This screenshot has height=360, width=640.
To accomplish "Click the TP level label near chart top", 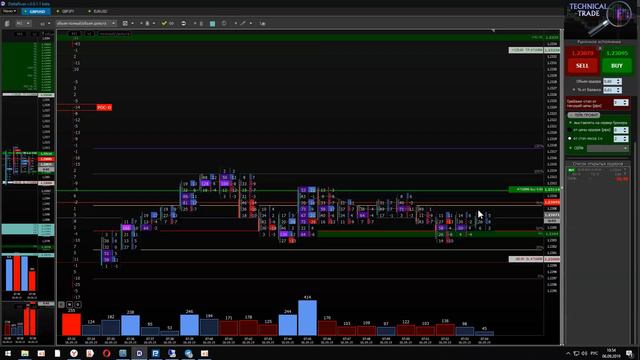I will pos(526,50).
